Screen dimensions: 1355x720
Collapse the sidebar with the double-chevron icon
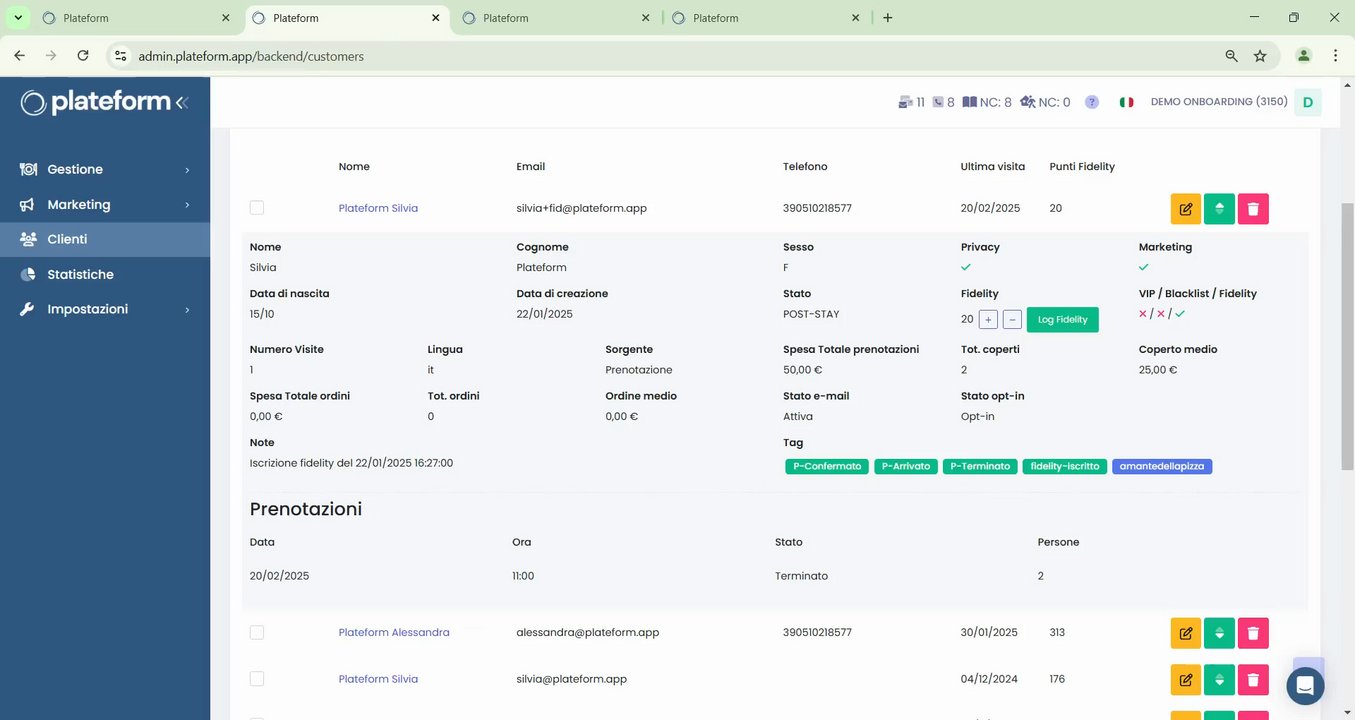182,102
